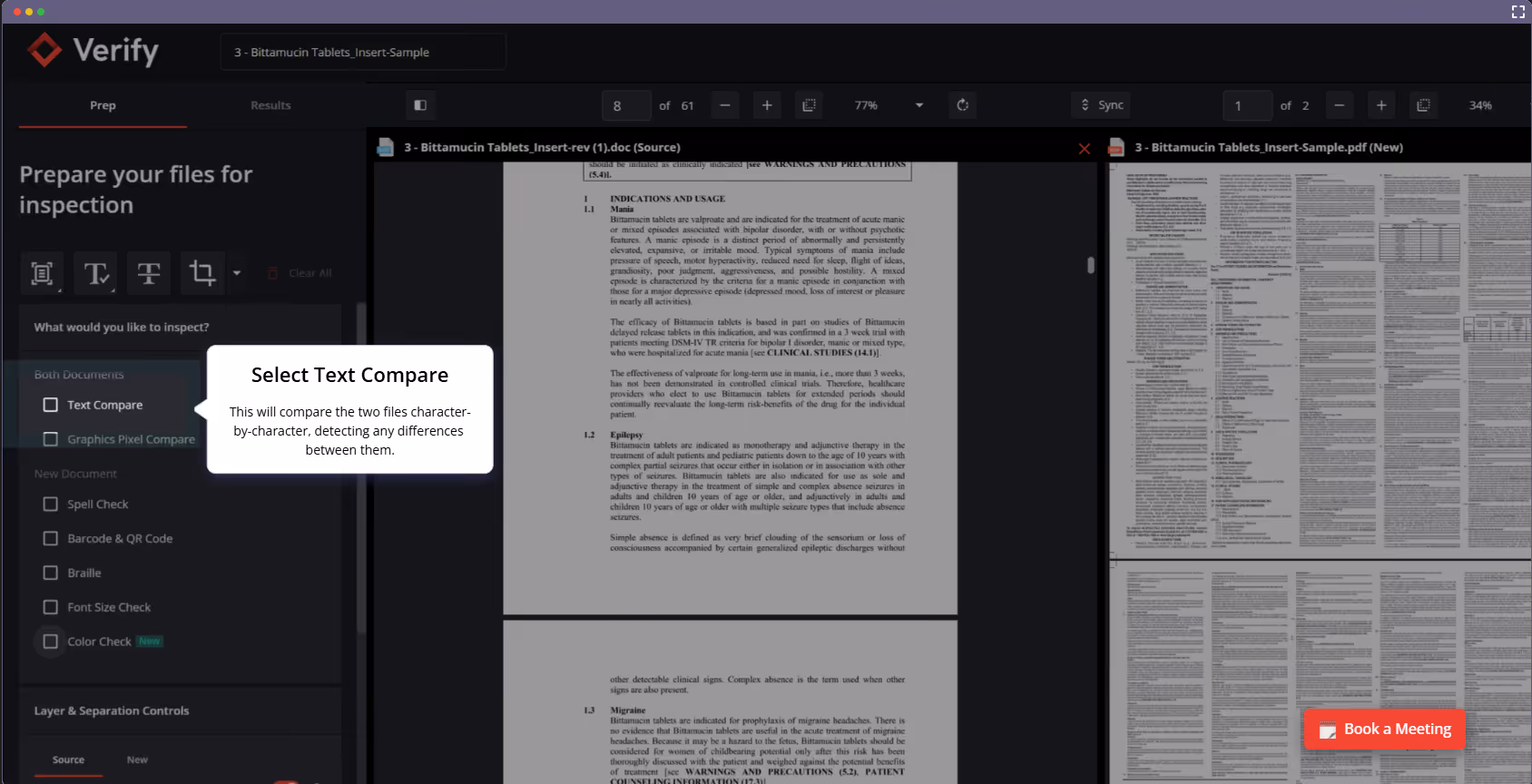Image resolution: width=1532 pixels, height=784 pixels.
Task: Enable Barcode & QR Code checkbox
Action: point(51,538)
